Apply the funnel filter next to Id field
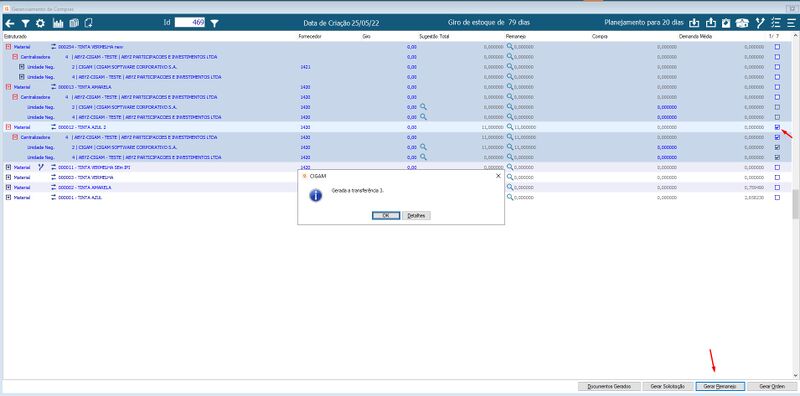Image resolution: width=800 pixels, height=396 pixels. coord(215,23)
